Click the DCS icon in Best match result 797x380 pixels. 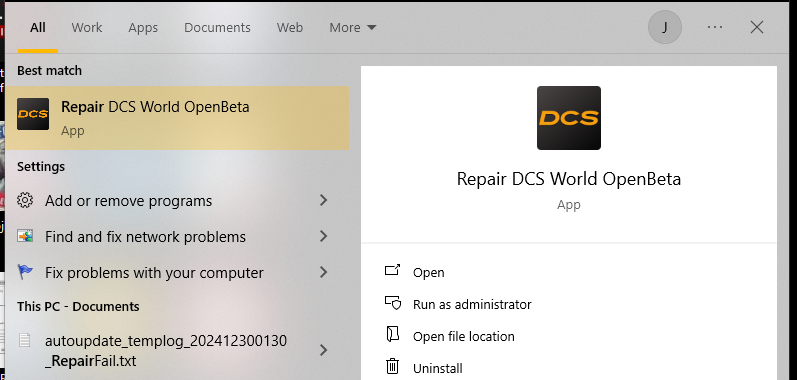pos(33,114)
